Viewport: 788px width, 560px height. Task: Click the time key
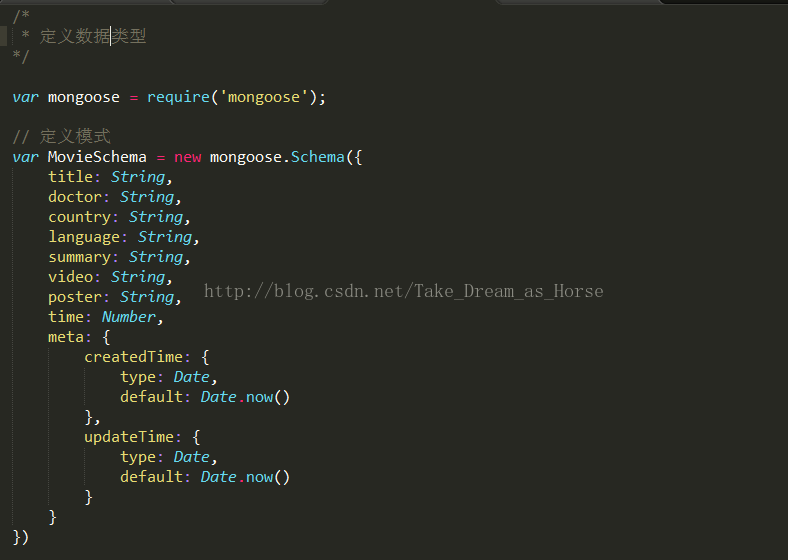pos(66,317)
